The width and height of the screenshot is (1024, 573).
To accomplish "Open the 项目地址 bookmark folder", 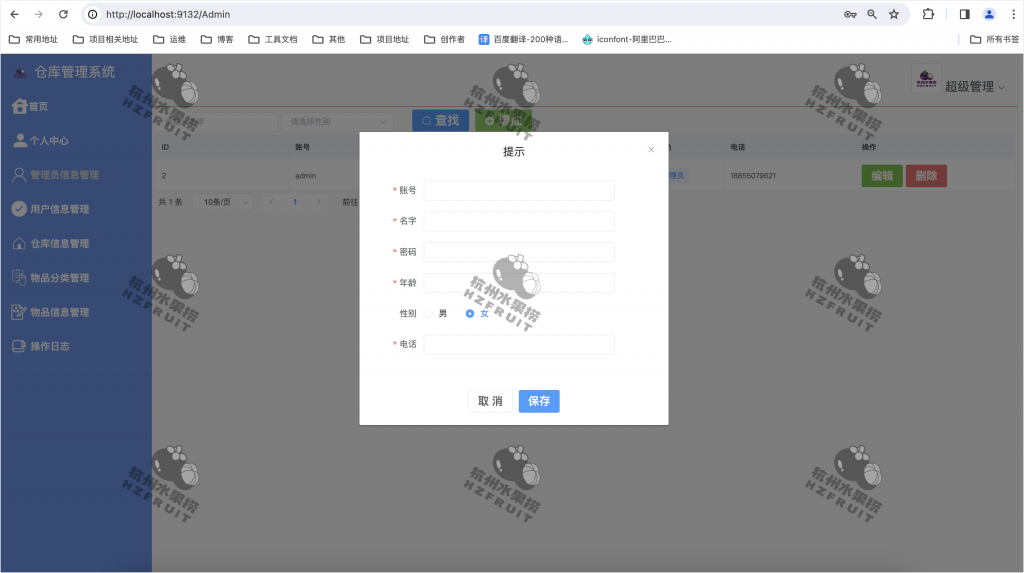I will click(x=385, y=39).
